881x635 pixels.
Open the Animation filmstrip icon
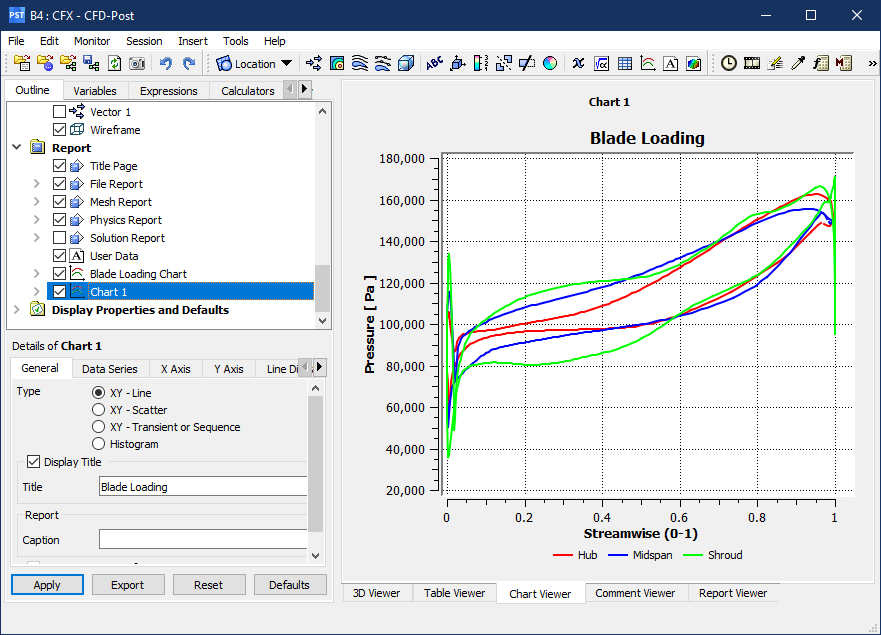point(751,63)
